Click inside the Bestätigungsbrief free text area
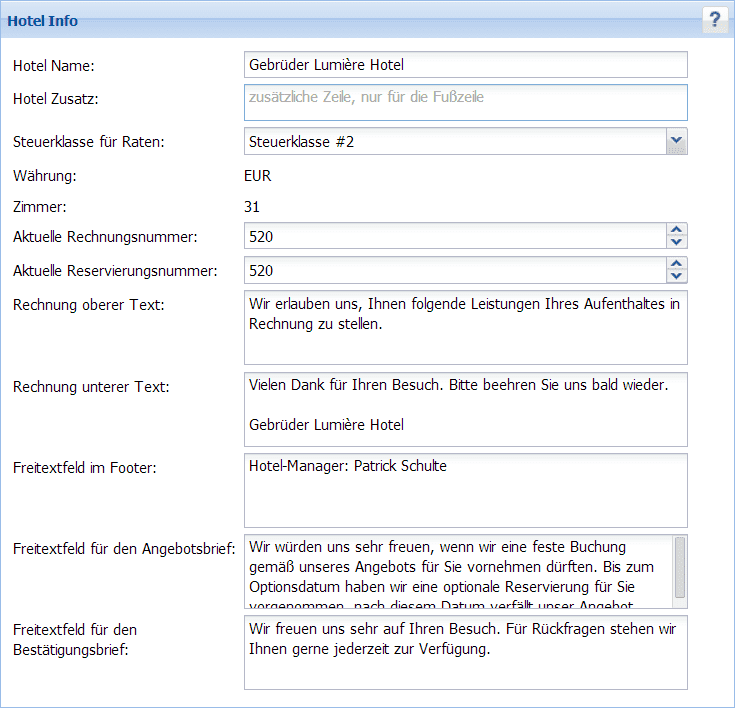735x708 pixels. point(465,652)
